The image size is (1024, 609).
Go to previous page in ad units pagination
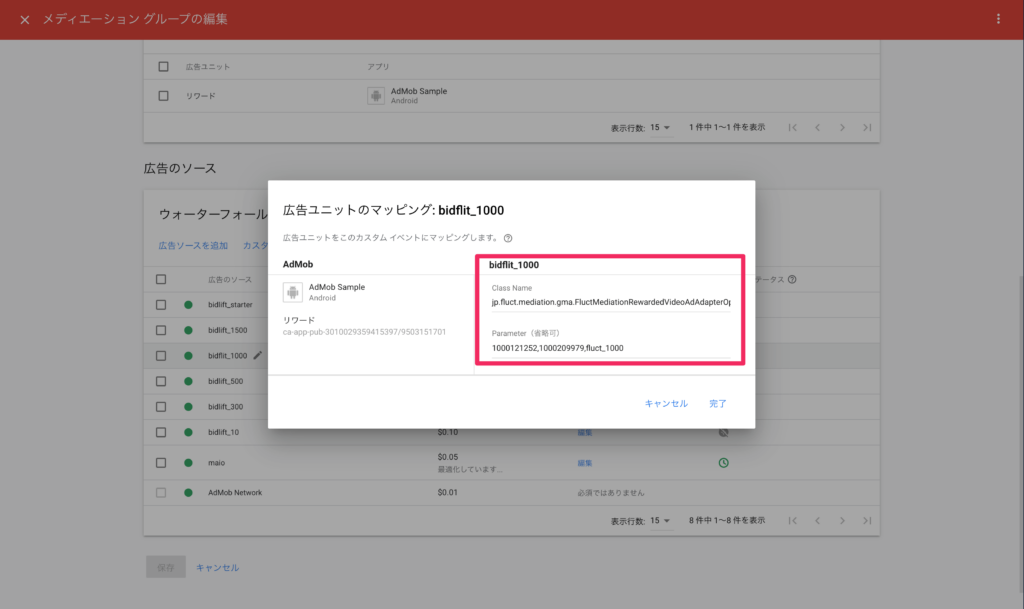(x=817, y=127)
